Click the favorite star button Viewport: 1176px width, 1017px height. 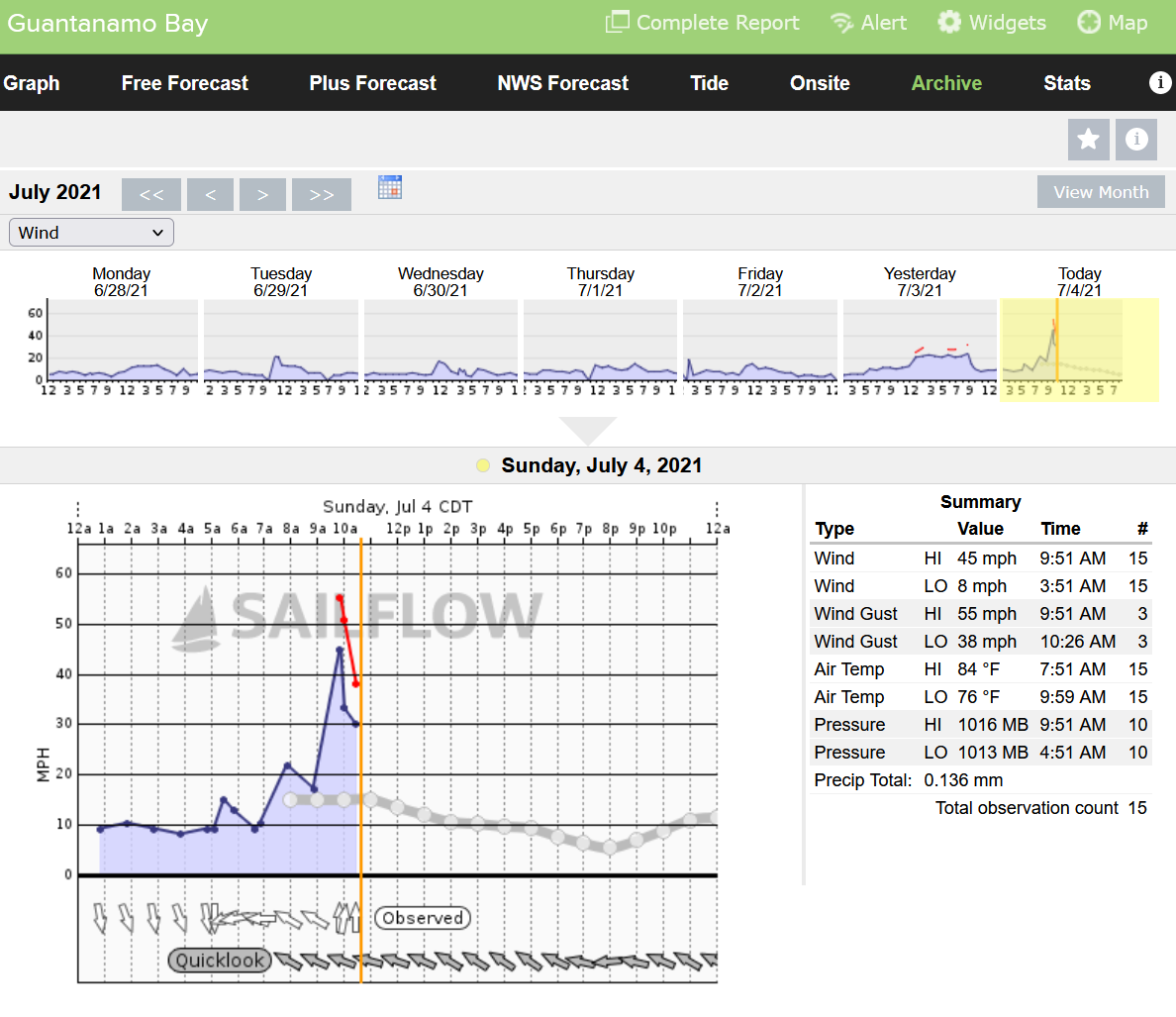coord(1088,139)
